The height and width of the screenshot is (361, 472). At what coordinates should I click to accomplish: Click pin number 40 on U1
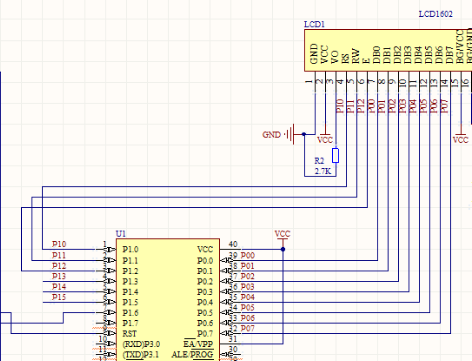[x=233, y=244]
